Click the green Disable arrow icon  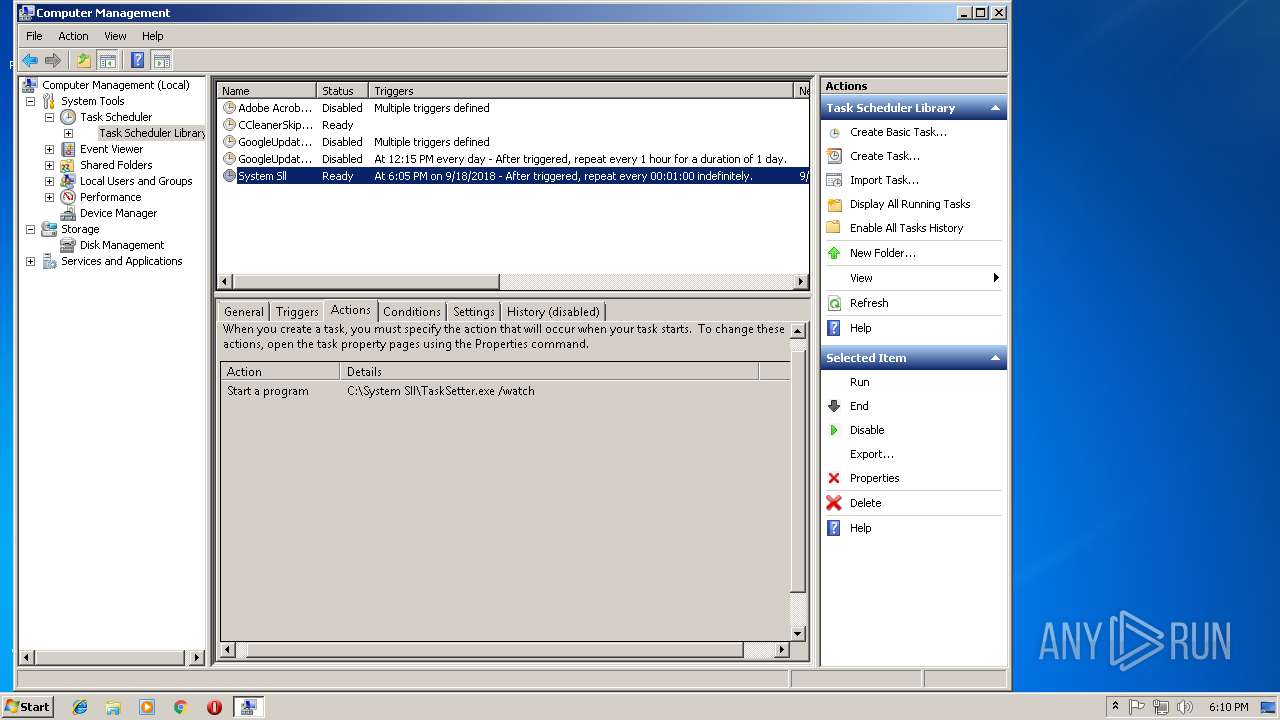pos(834,430)
